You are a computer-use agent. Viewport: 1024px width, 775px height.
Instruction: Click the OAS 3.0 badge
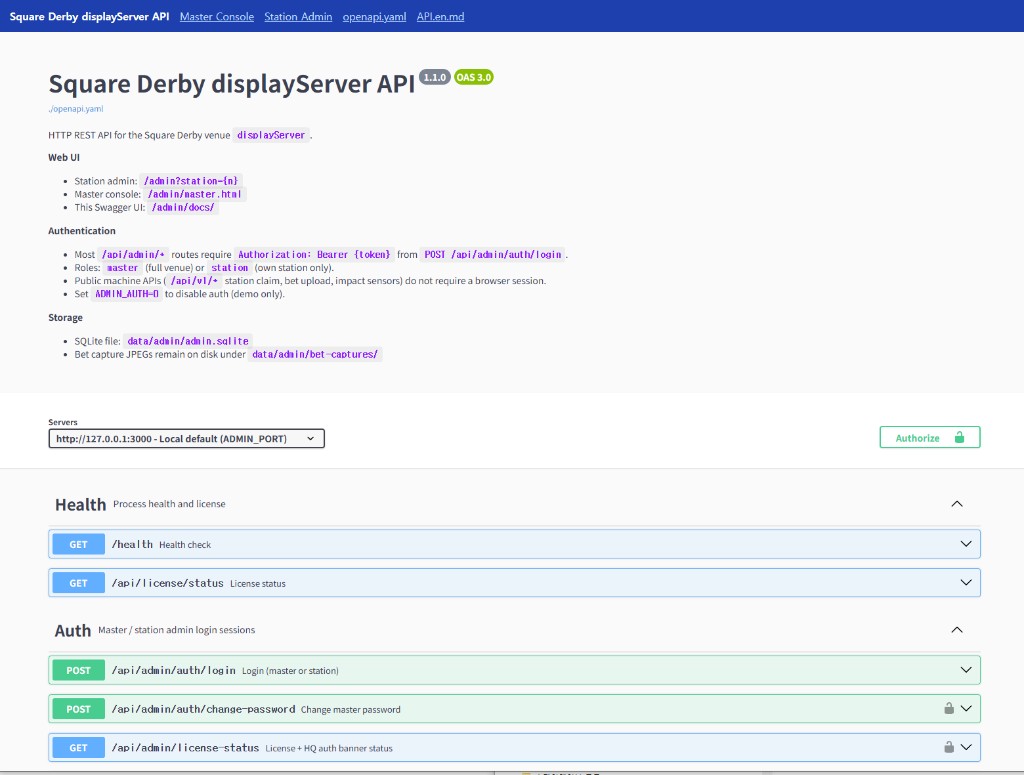click(473, 77)
